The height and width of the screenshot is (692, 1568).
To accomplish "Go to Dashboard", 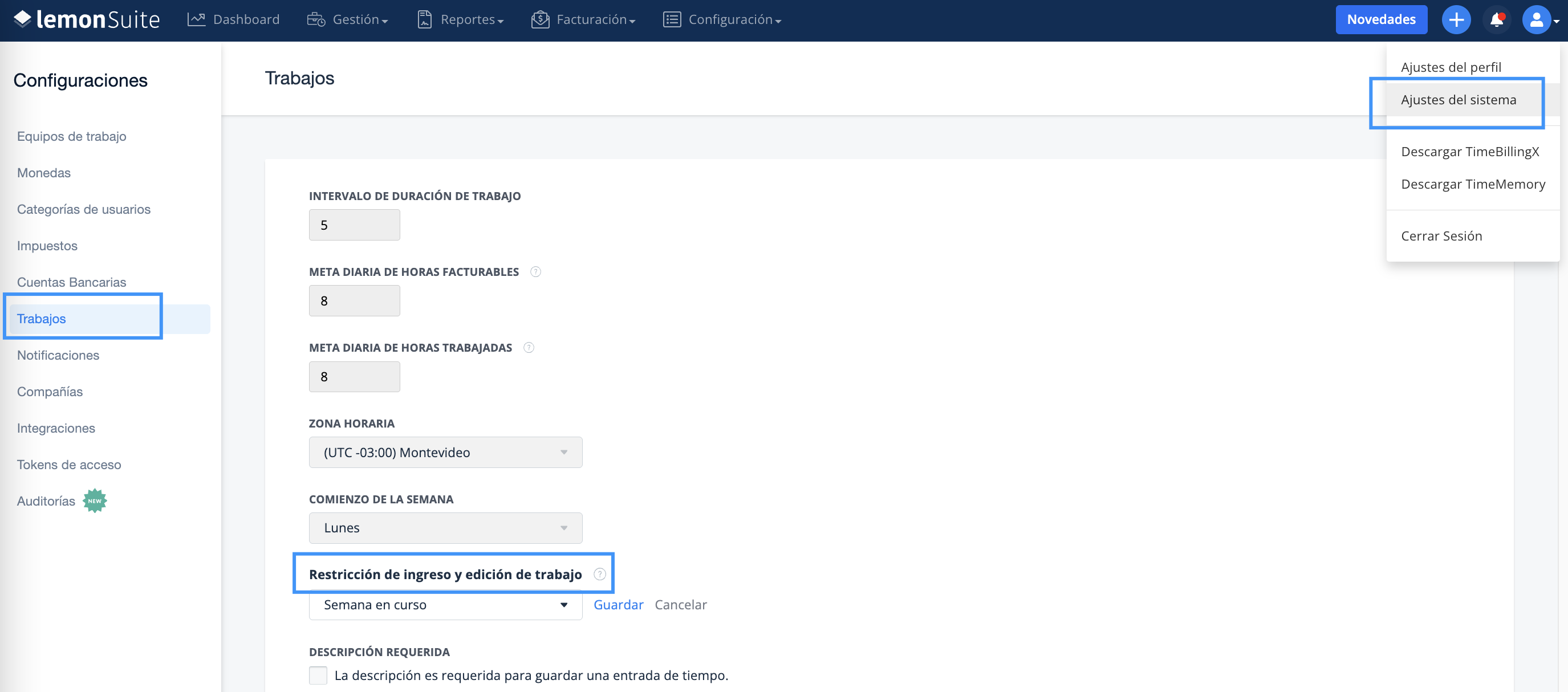I will (246, 19).
